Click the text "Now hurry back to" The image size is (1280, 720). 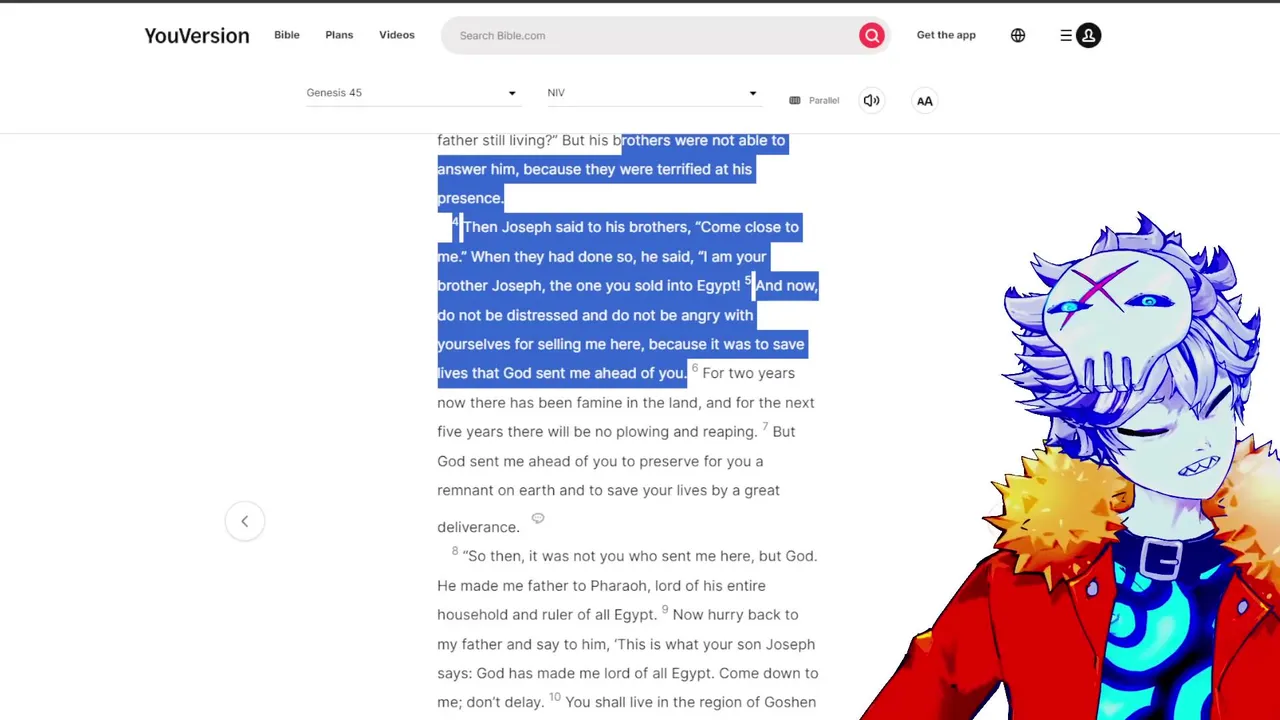(x=736, y=615)
